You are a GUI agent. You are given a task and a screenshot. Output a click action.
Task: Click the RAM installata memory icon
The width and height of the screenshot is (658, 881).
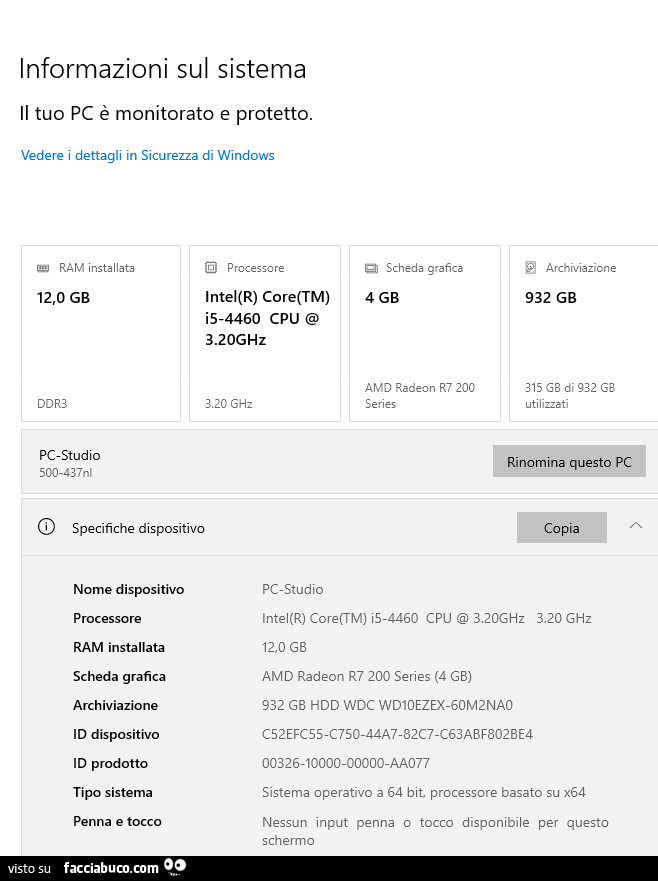point(43,268)
